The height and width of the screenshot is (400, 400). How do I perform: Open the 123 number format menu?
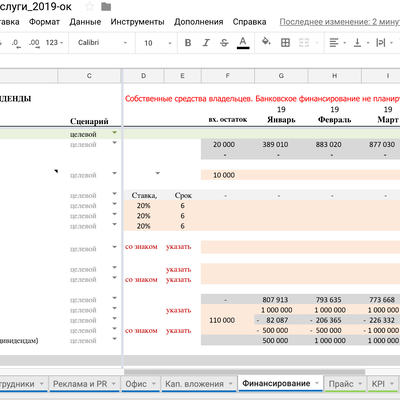click(54, 43)
